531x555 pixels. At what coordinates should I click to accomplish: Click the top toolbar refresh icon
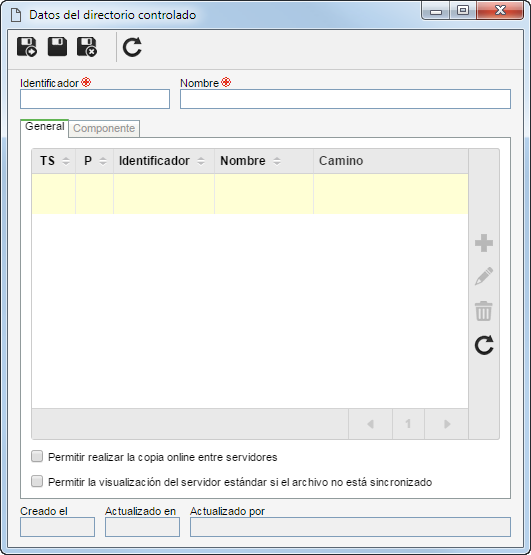click(132, 47)
